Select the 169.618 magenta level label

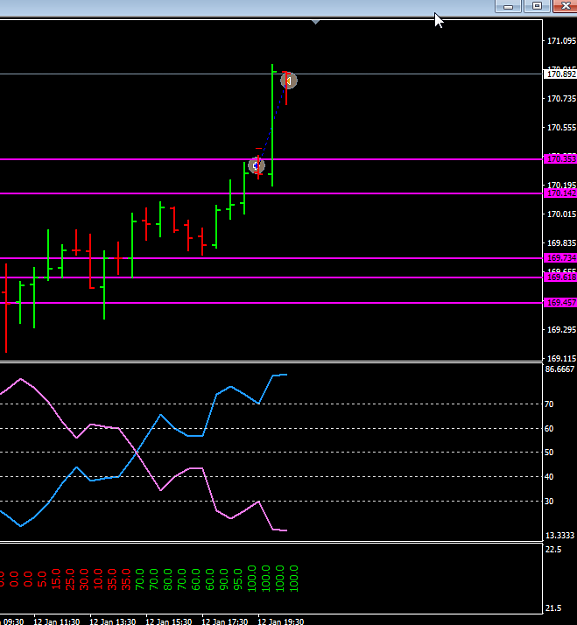(561, 277)
